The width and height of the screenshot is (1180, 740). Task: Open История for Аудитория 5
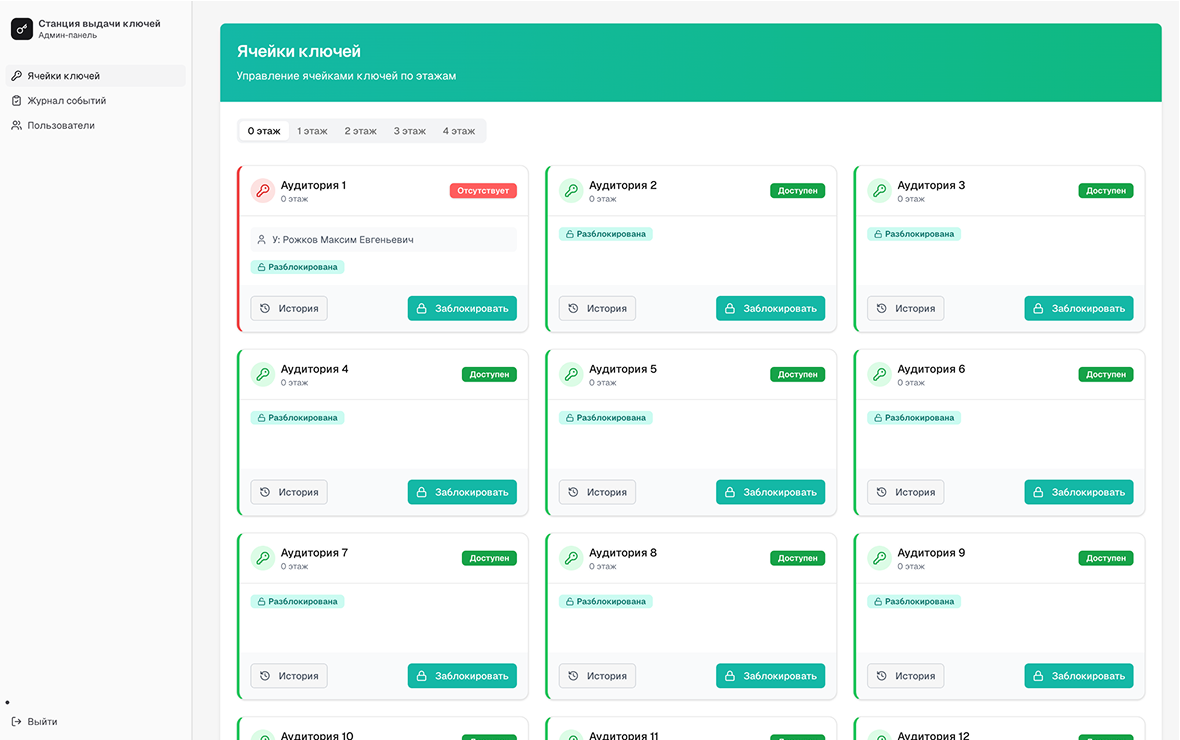598,492
